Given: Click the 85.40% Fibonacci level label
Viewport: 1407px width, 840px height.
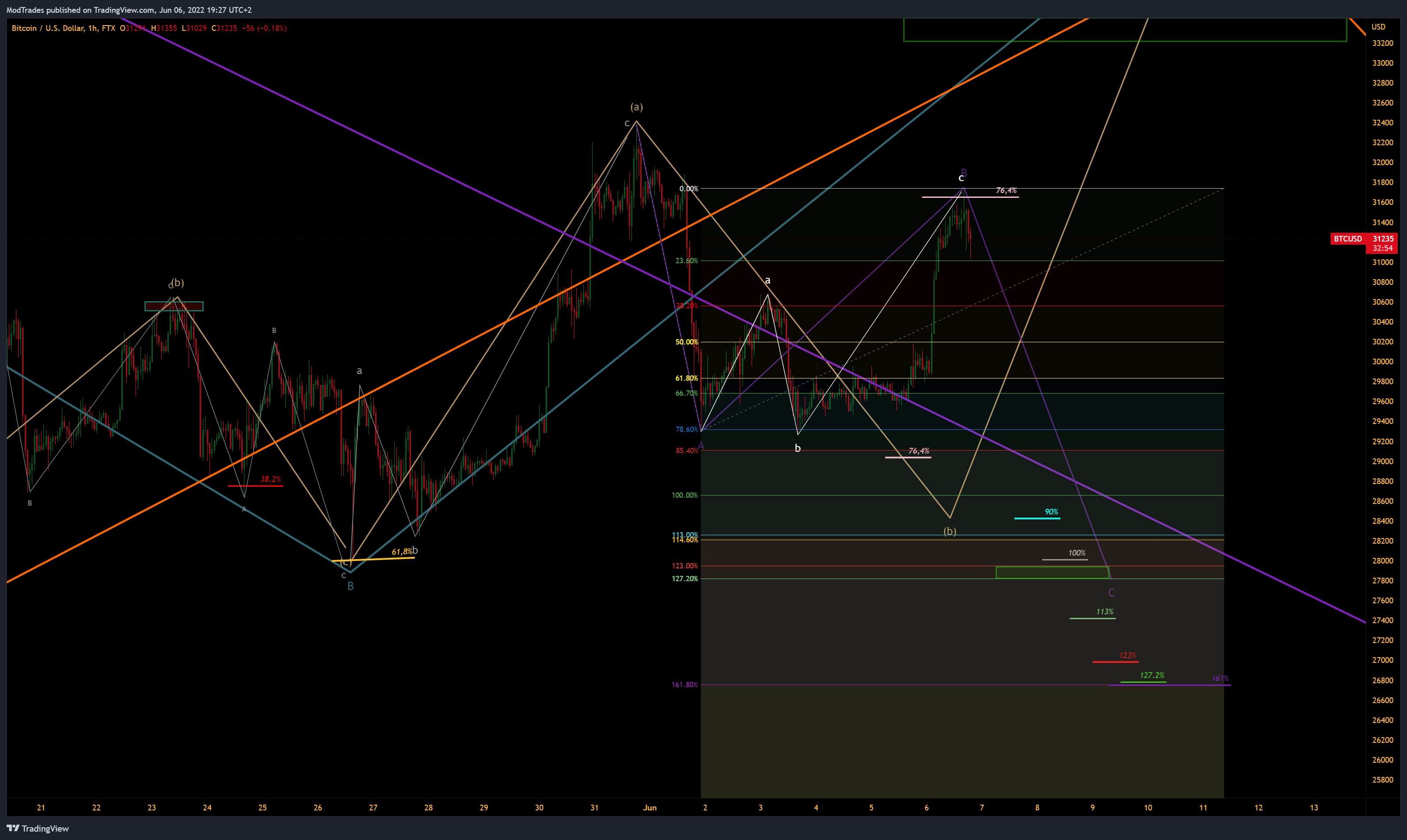Looking at the screenshot, I should (687, 451).
